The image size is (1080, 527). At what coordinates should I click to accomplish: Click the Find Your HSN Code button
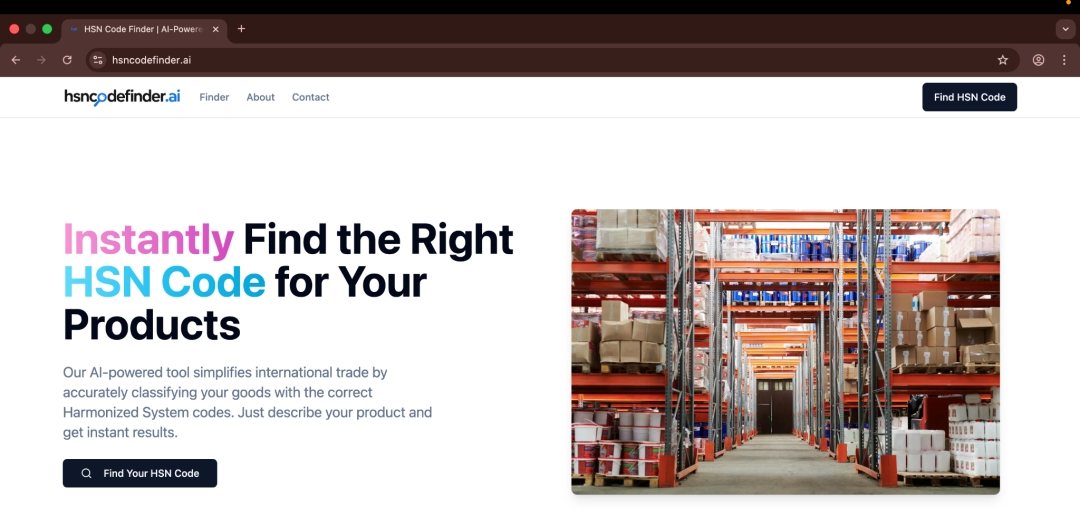pyautogui.click(x=140, y=473)
